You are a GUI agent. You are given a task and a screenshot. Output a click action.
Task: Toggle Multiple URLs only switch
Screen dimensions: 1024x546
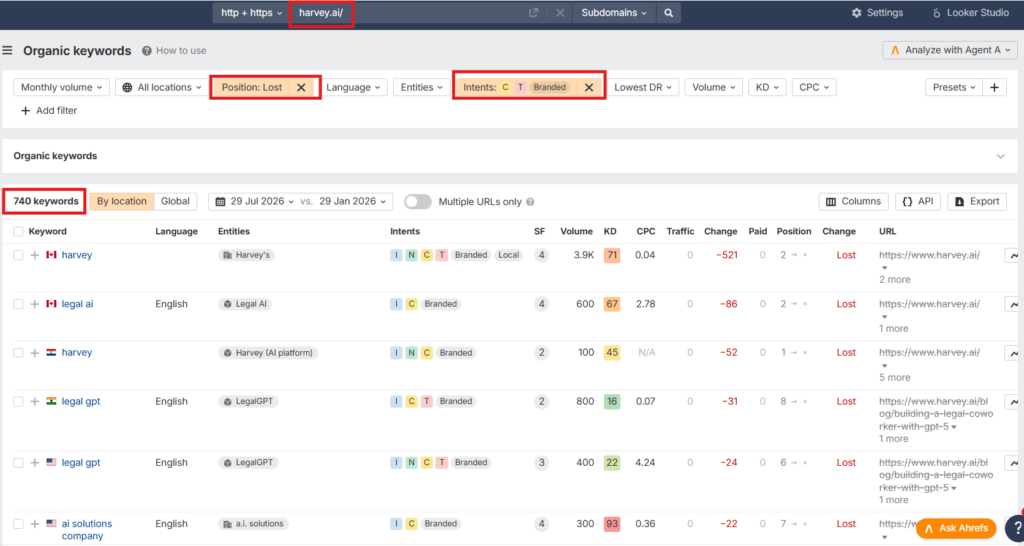(417, 201)
